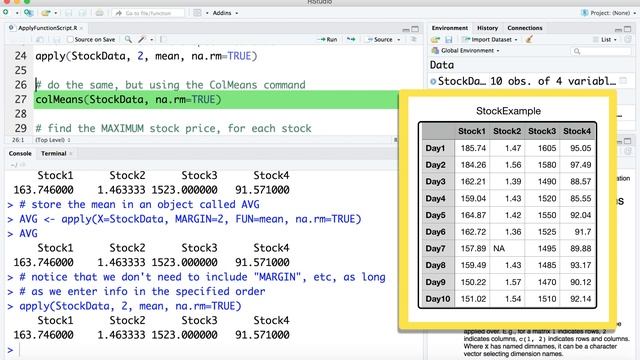
Task: Close the ApplyFunctionScript.R tab
Action: click(82, 28)
